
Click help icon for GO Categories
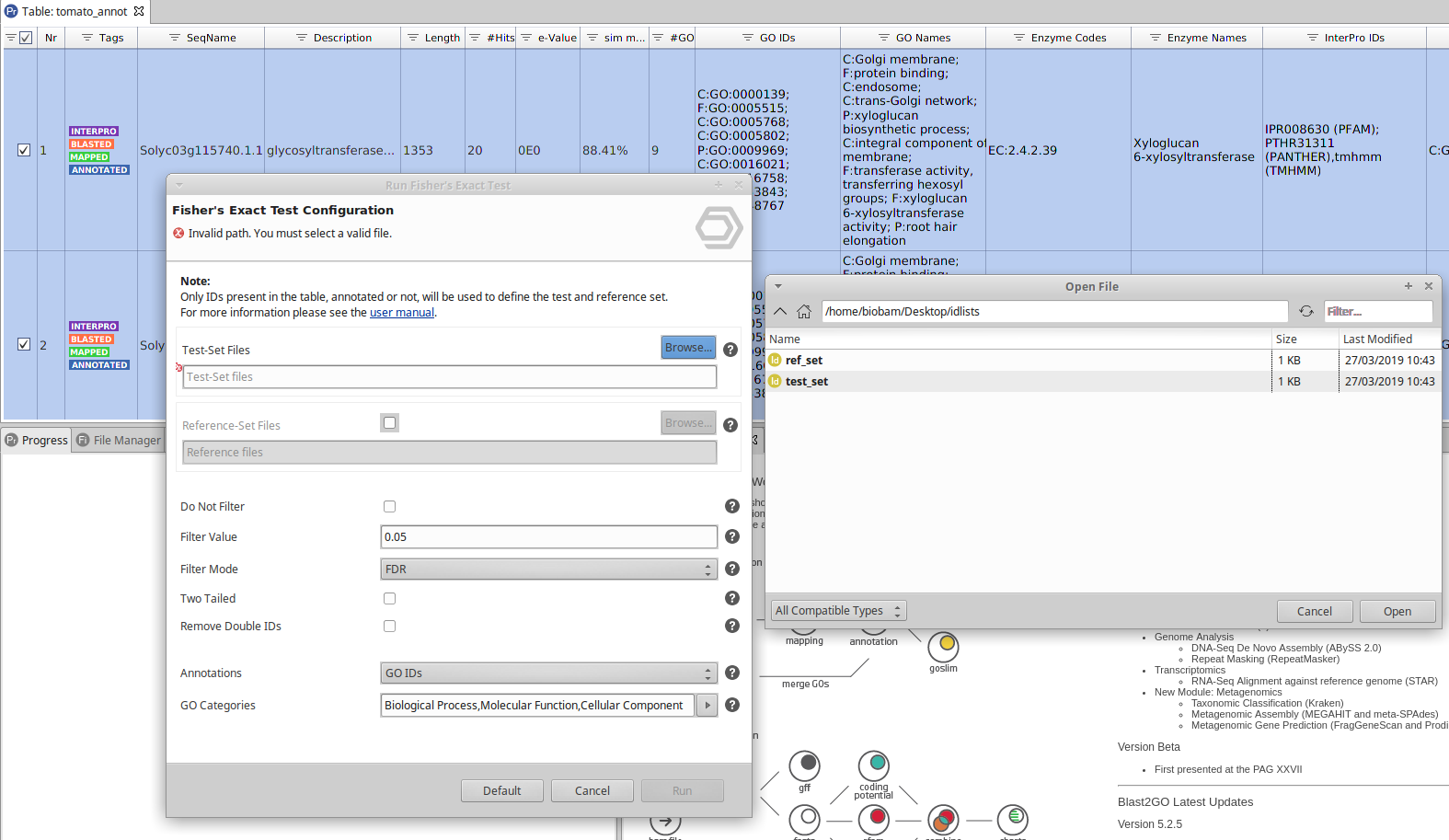[x=731, y=705]
